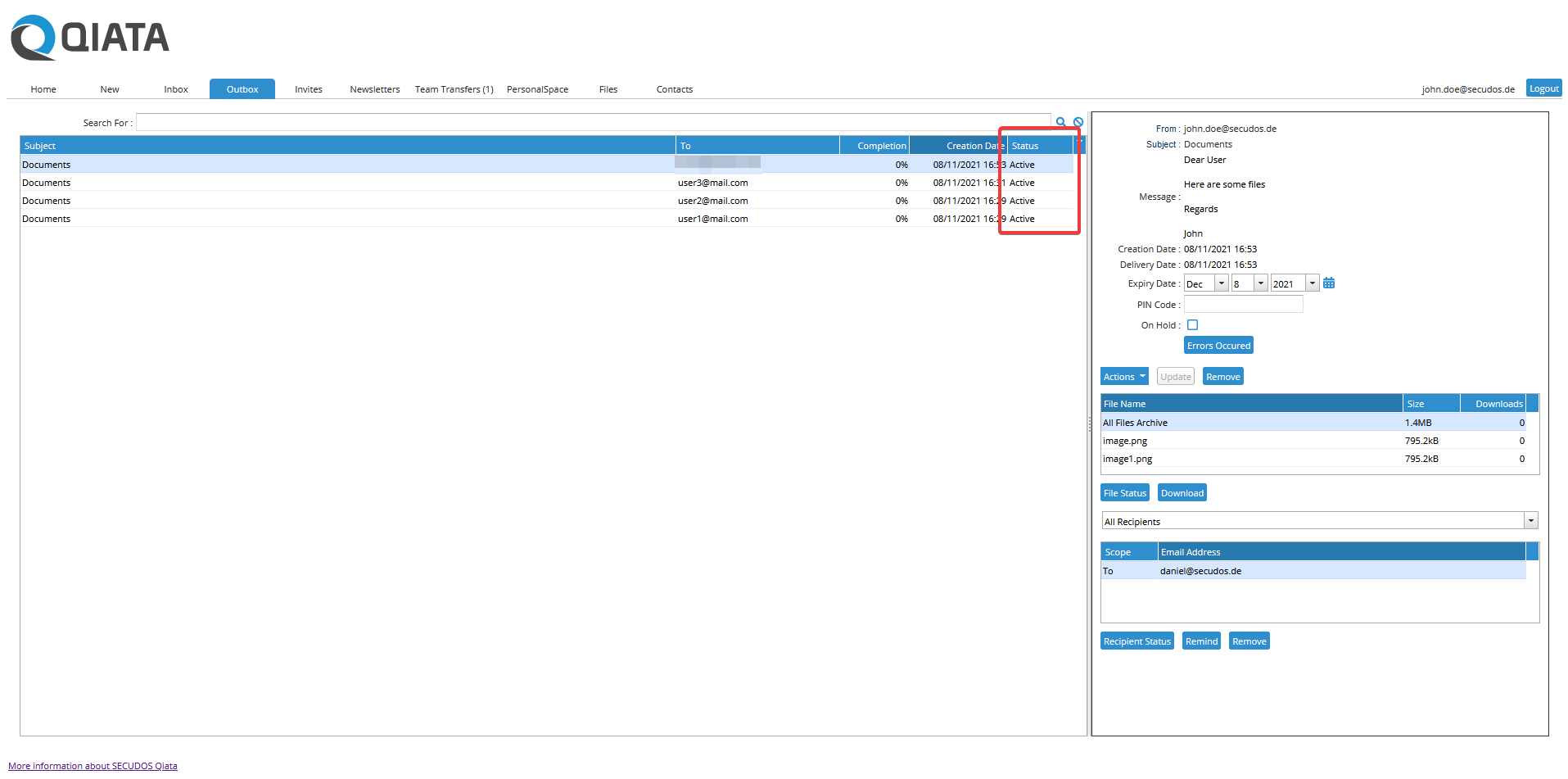Viewport: 1568px width, 779px height.
Task: Open the Actions dropdown button
Action: (x=1123, y=377)
